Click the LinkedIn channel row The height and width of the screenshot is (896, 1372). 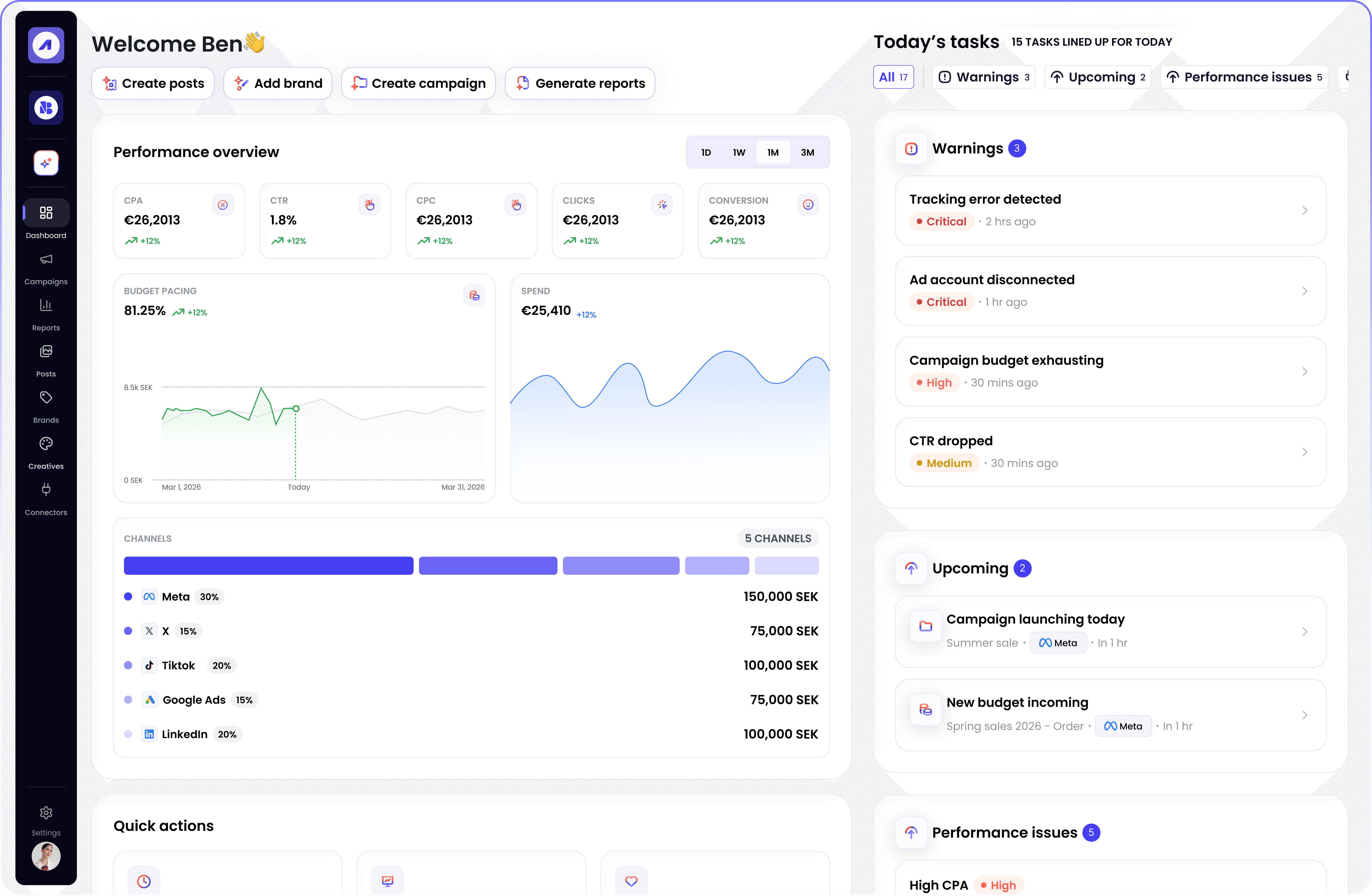pos(471,734)
